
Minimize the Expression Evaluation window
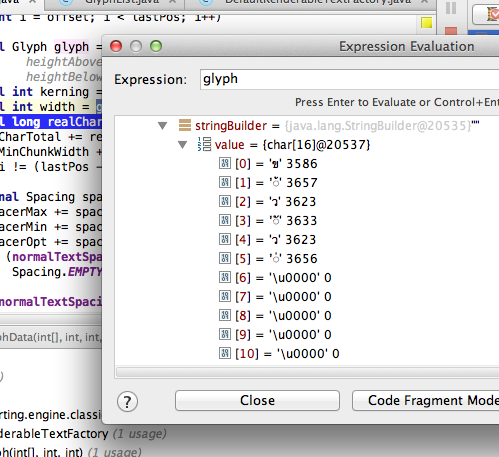click(136, 46)
